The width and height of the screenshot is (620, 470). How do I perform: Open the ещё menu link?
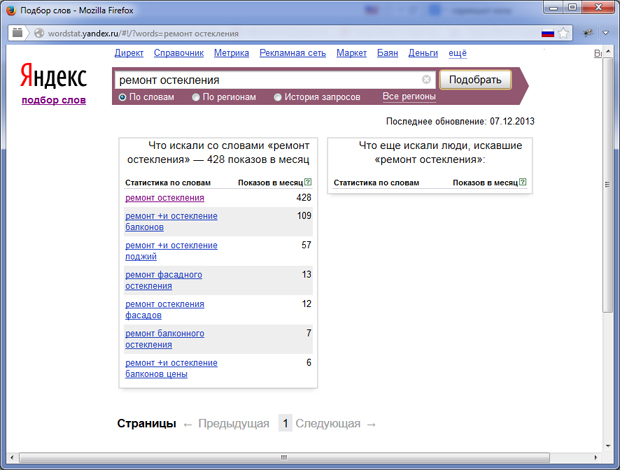[457, 53]
